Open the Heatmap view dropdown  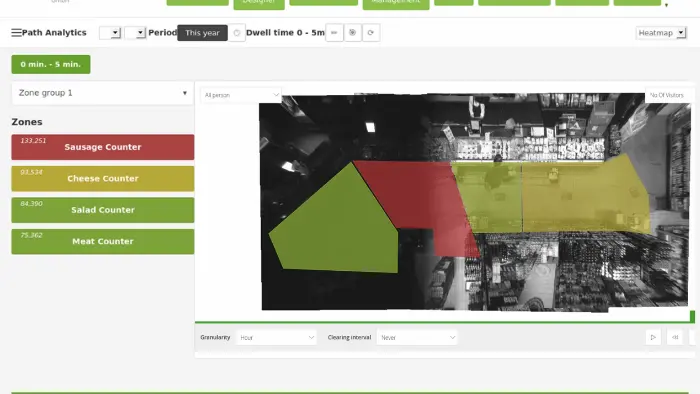coord(661,33)
